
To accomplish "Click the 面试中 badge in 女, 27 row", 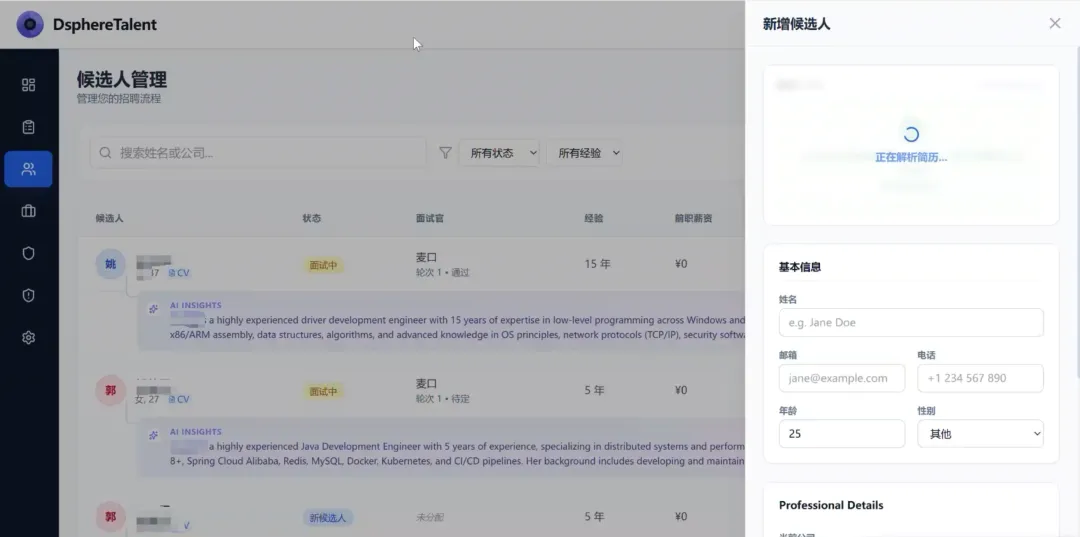I will point(323,391).
